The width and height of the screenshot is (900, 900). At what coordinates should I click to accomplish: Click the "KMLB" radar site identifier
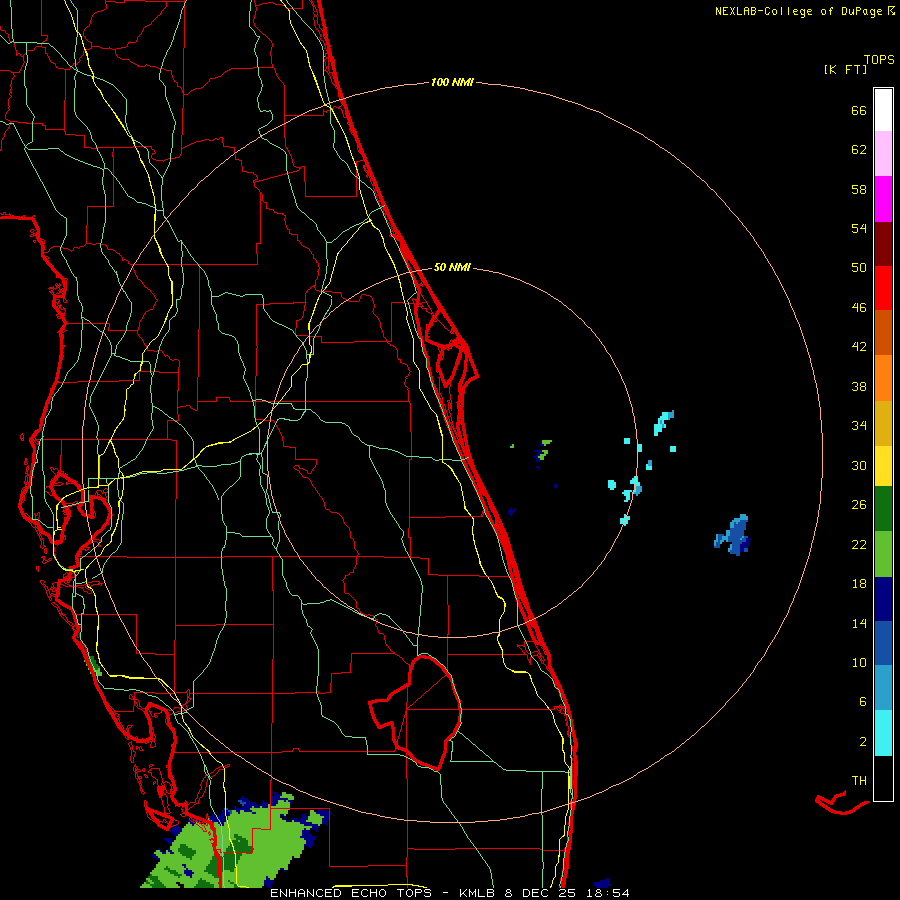479,893
